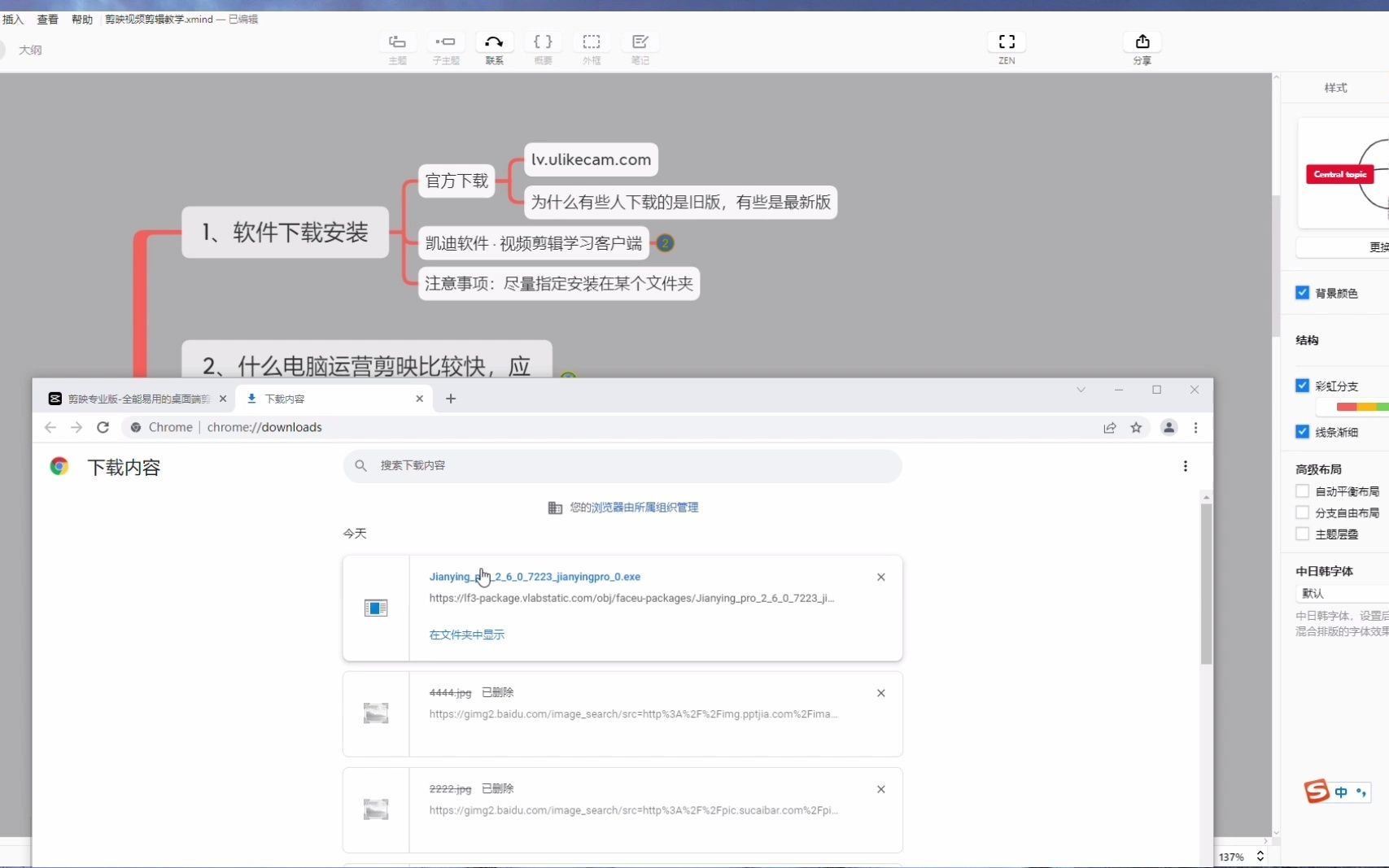Remove 4444.jpg entry from list
The height and width of the screenshot is (868, 1389).
(x=881, y=693)
